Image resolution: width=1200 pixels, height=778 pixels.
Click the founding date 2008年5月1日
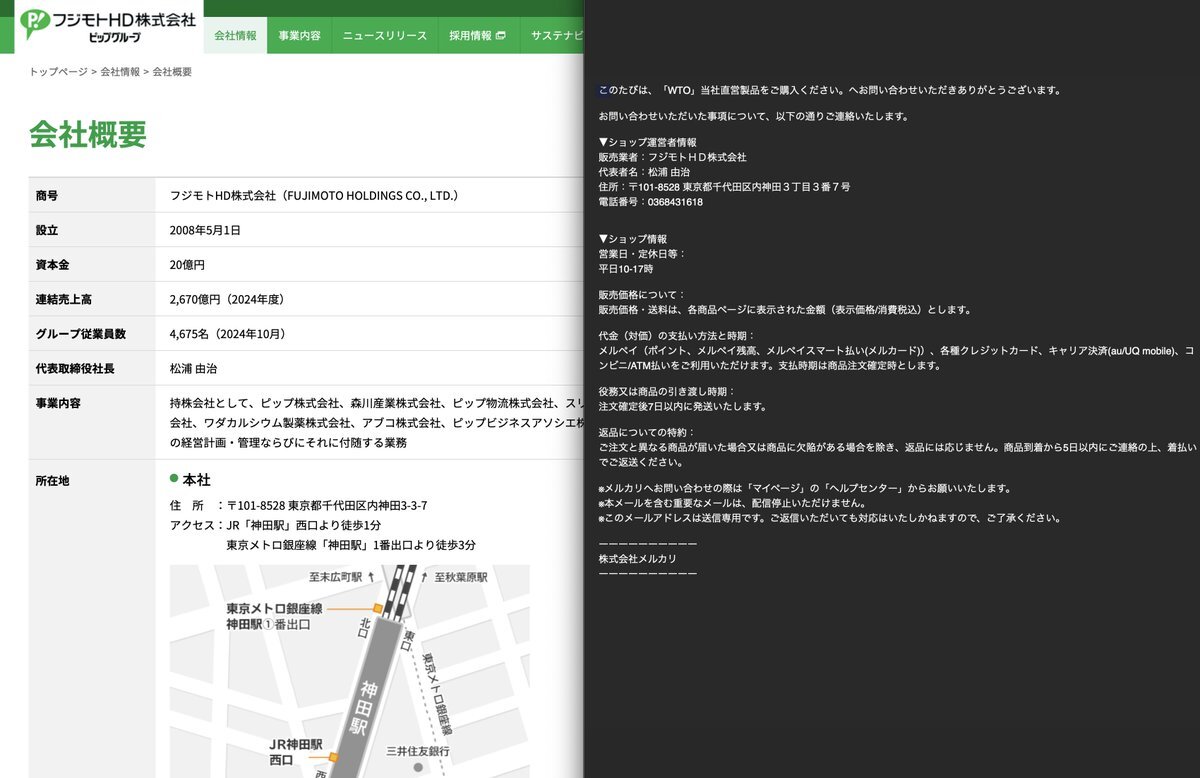tap(205, 230)
